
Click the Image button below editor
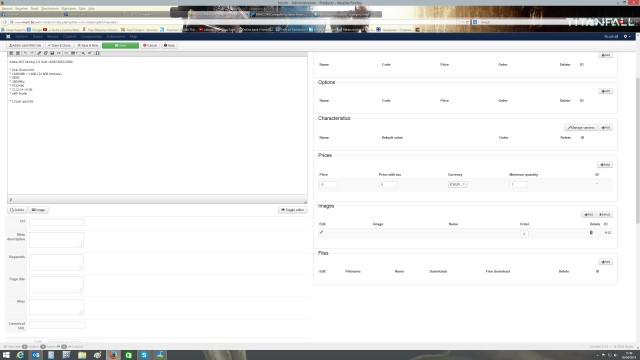click(x=38, y=210)
